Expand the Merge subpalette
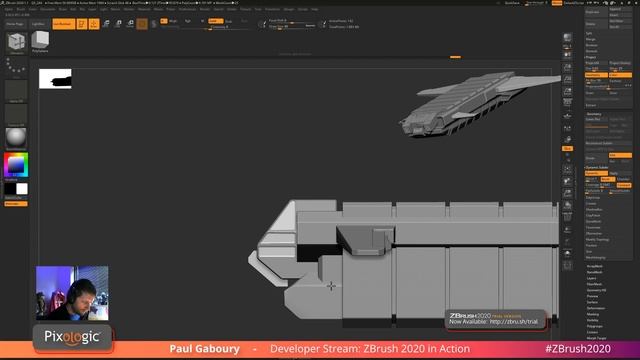Screen dimensions: 640x360 click(x=591, y=39)
